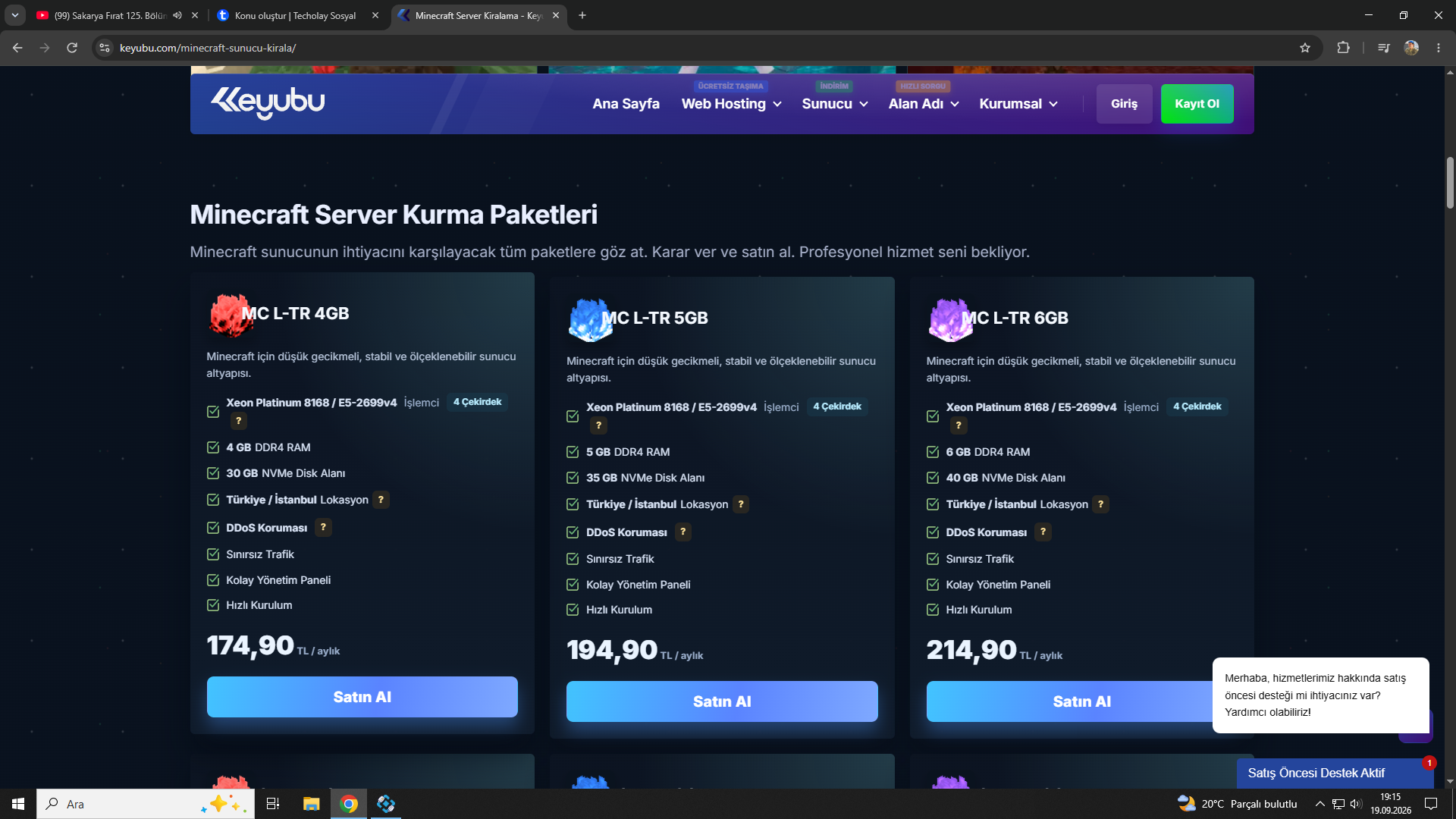Click the purple MC L-TR 6GB package icon
1456x819 pixels.
[x=950, y=319]
